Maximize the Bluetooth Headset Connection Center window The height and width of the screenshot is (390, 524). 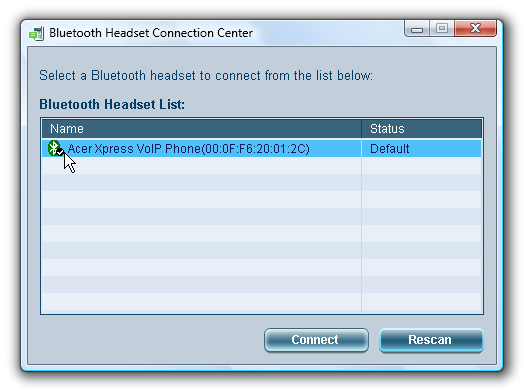(x=442, y=29)
